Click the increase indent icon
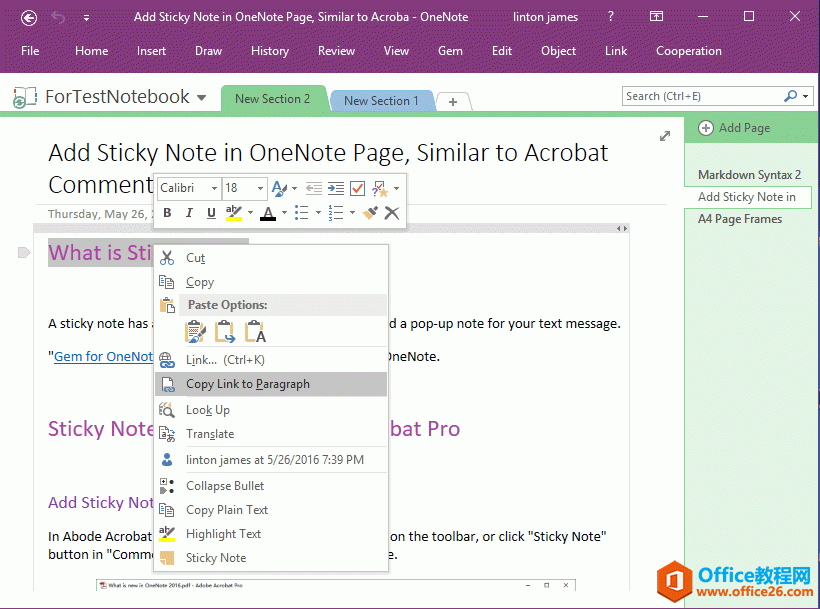Image resolution: width=820 pixels, height=609 pixels. (x=334, y=188)
